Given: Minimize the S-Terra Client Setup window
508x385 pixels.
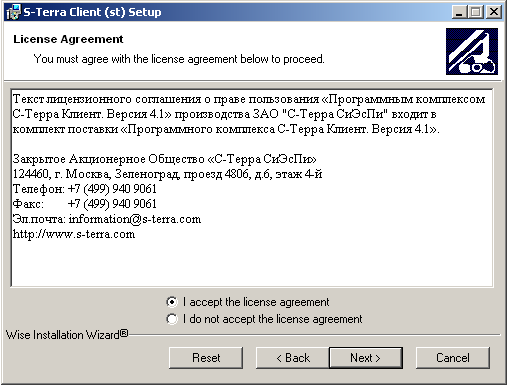Looking at the screenshot, I should 459,12.
